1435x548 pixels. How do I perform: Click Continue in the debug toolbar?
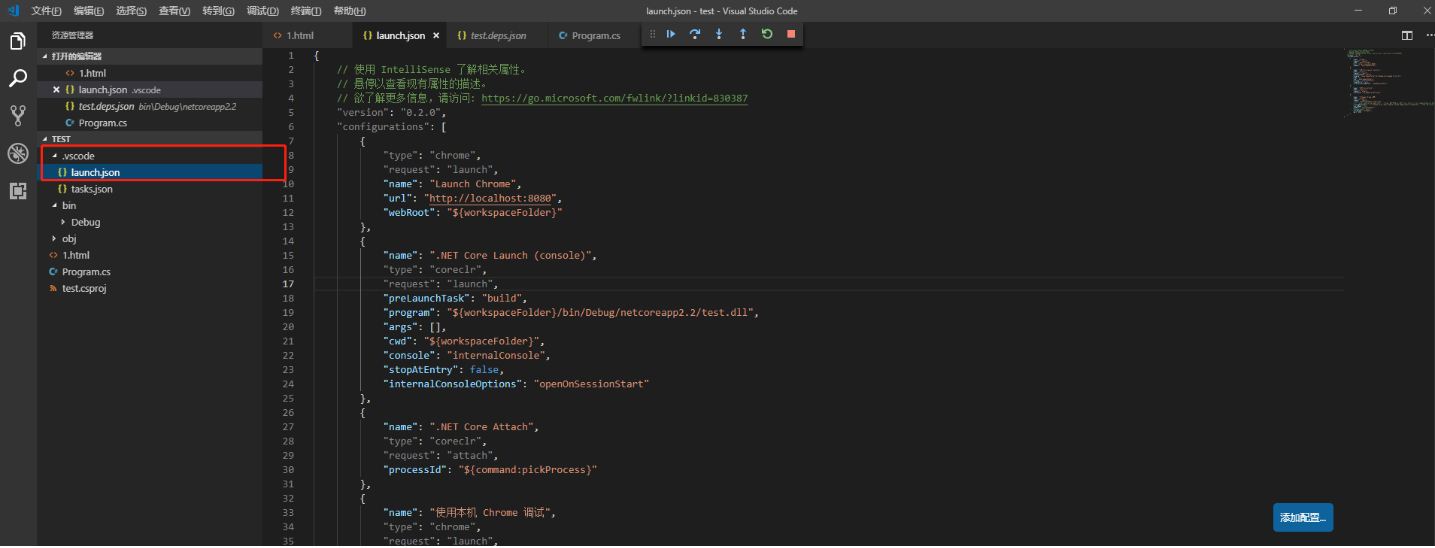[x=671, y=34]
